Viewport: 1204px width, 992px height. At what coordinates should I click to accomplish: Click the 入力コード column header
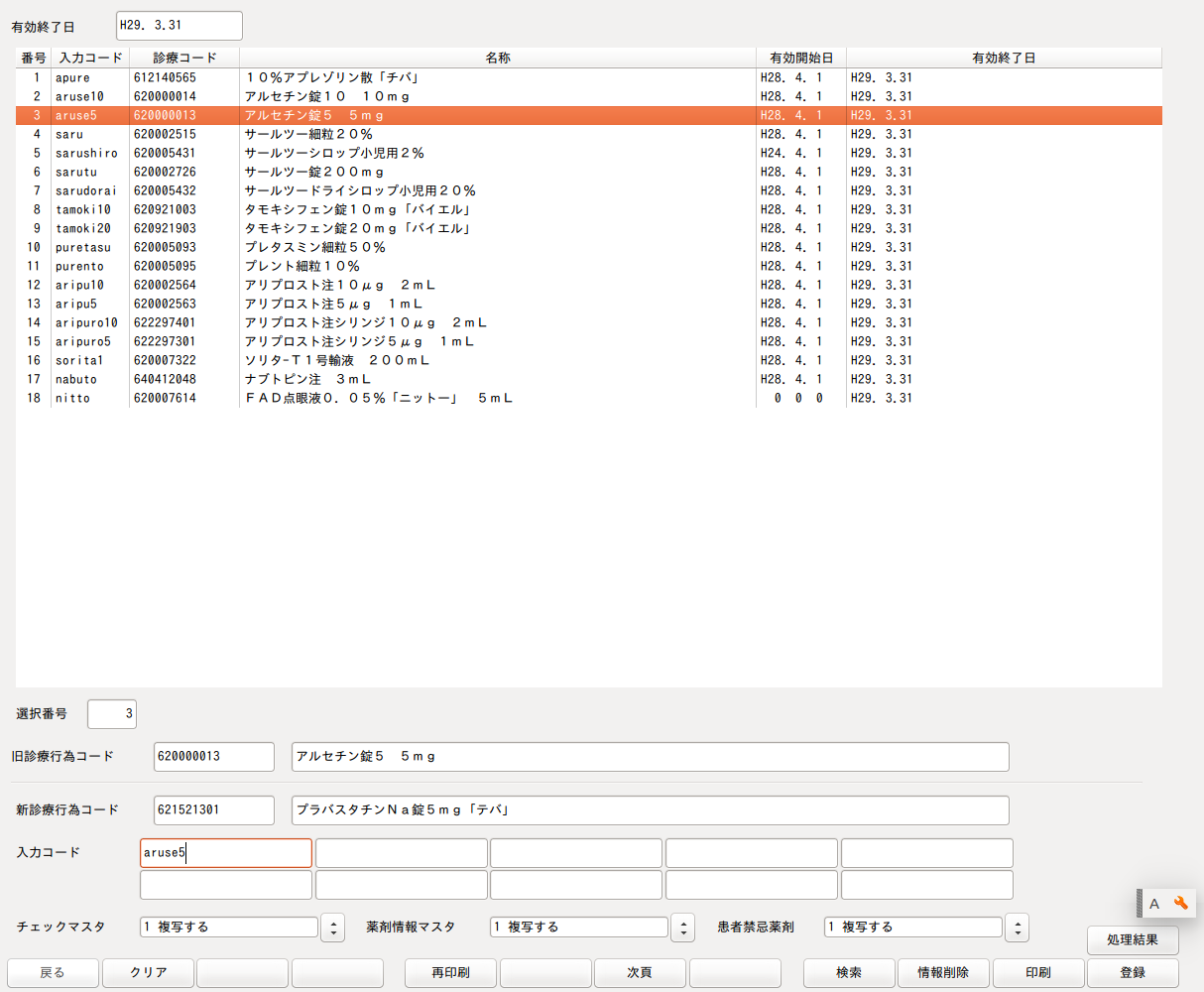pyautogui.click(x=90, y=59)
